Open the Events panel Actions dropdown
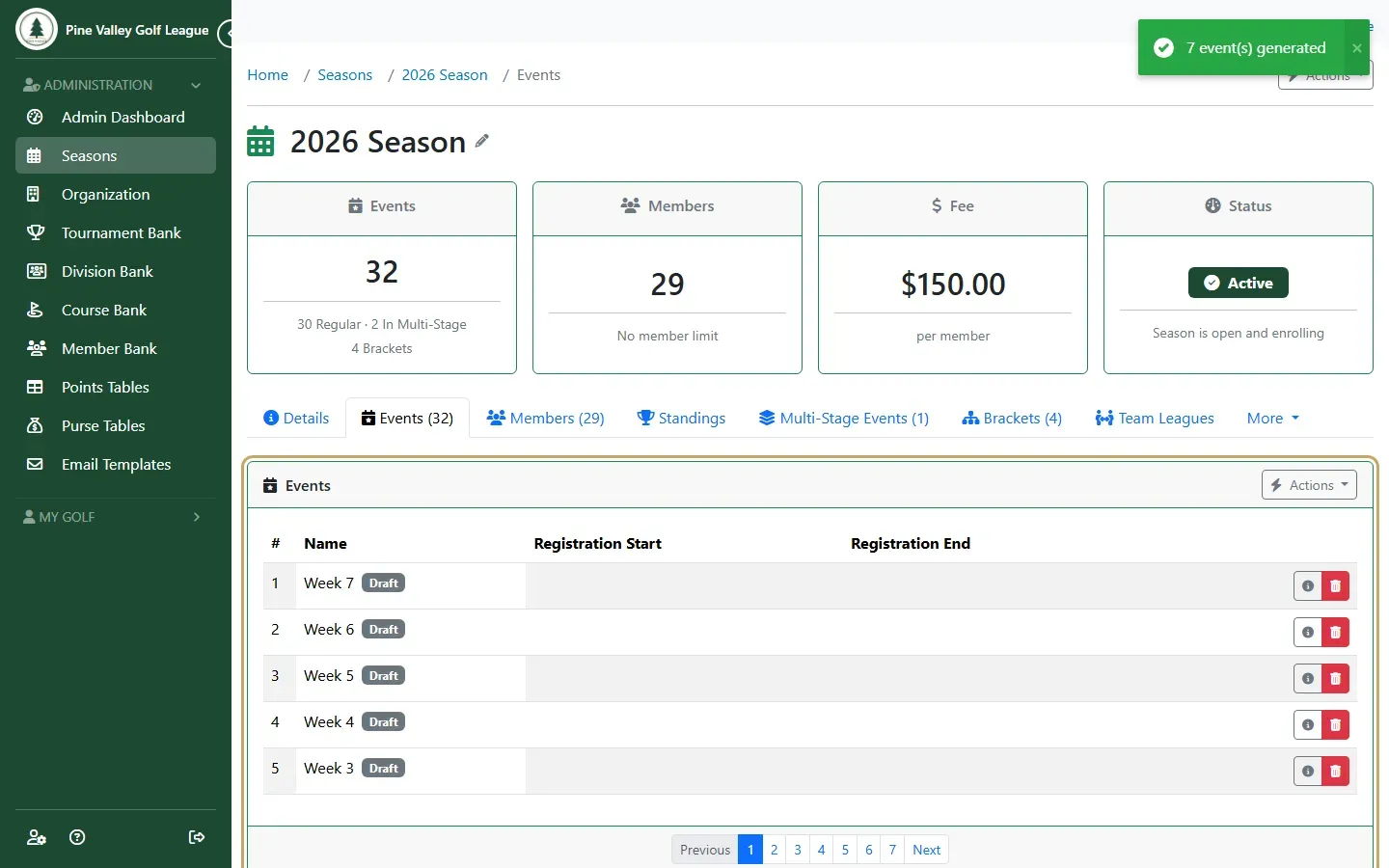The height and width of the screenshot is (868, 1389). [x=1309, y=485]
